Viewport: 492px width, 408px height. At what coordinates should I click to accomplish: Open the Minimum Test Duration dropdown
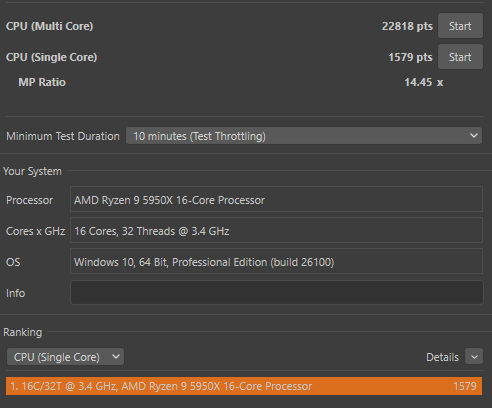[x=304, y=136]
